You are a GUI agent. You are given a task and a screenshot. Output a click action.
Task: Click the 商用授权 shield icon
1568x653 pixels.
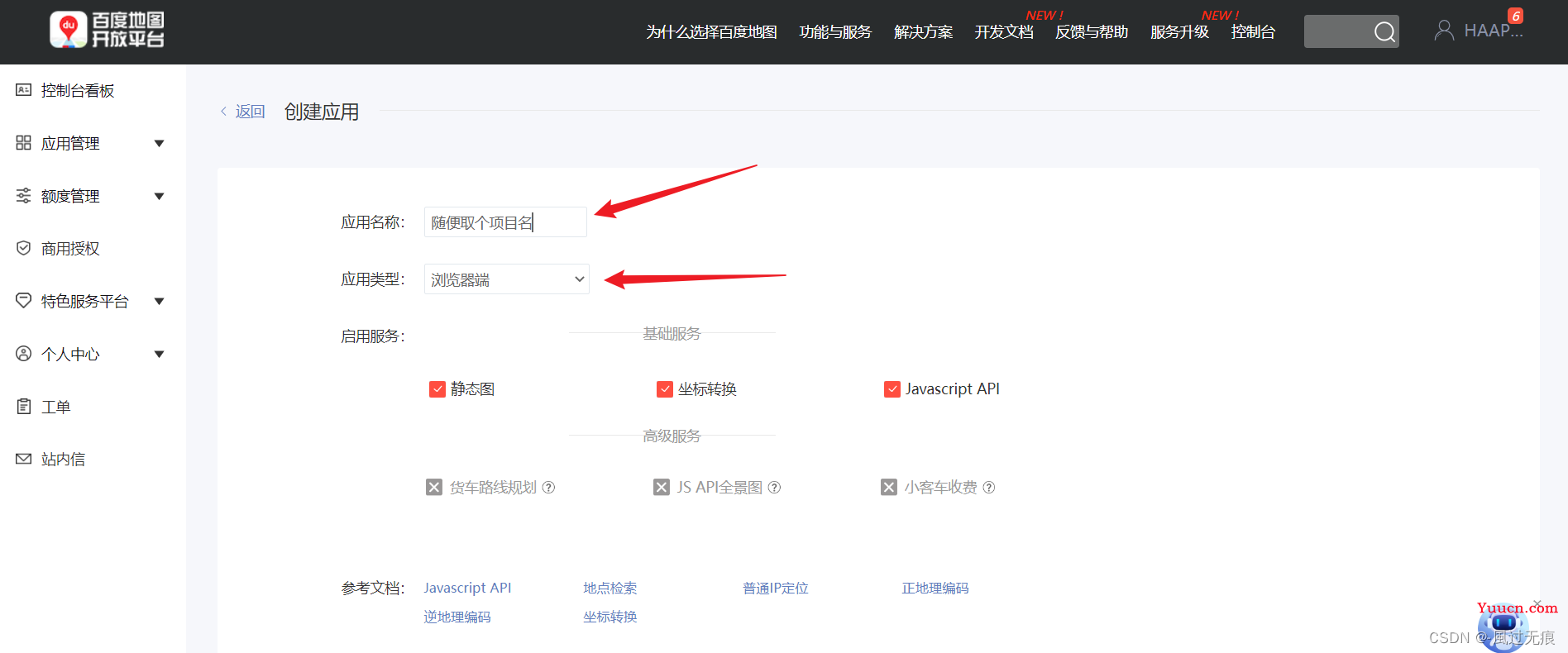coord(24,248)
